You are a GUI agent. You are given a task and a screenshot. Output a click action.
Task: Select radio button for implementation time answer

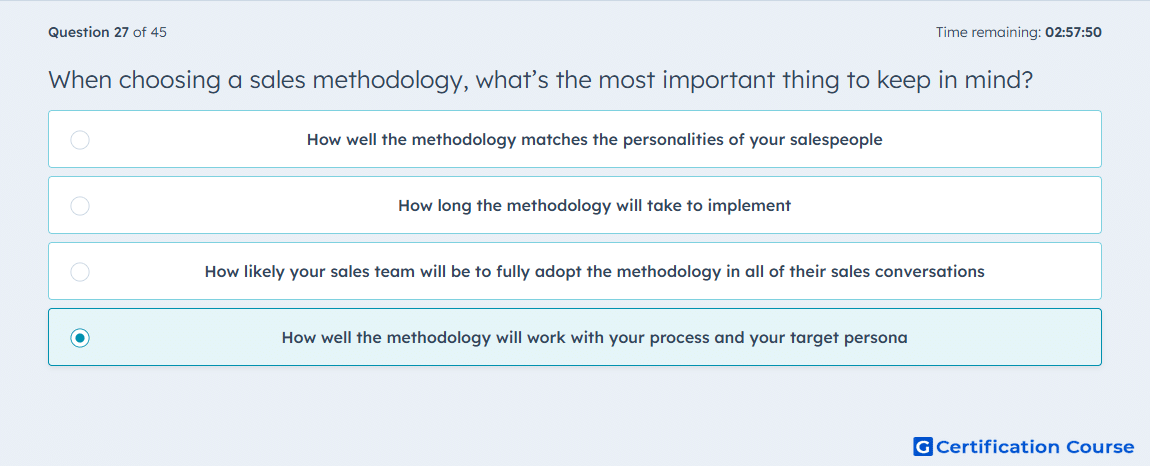coord(80,205)
